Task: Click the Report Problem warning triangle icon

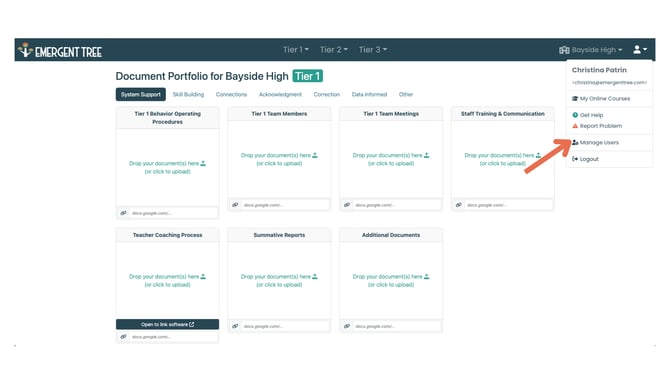Action: (x=575, y=126)
